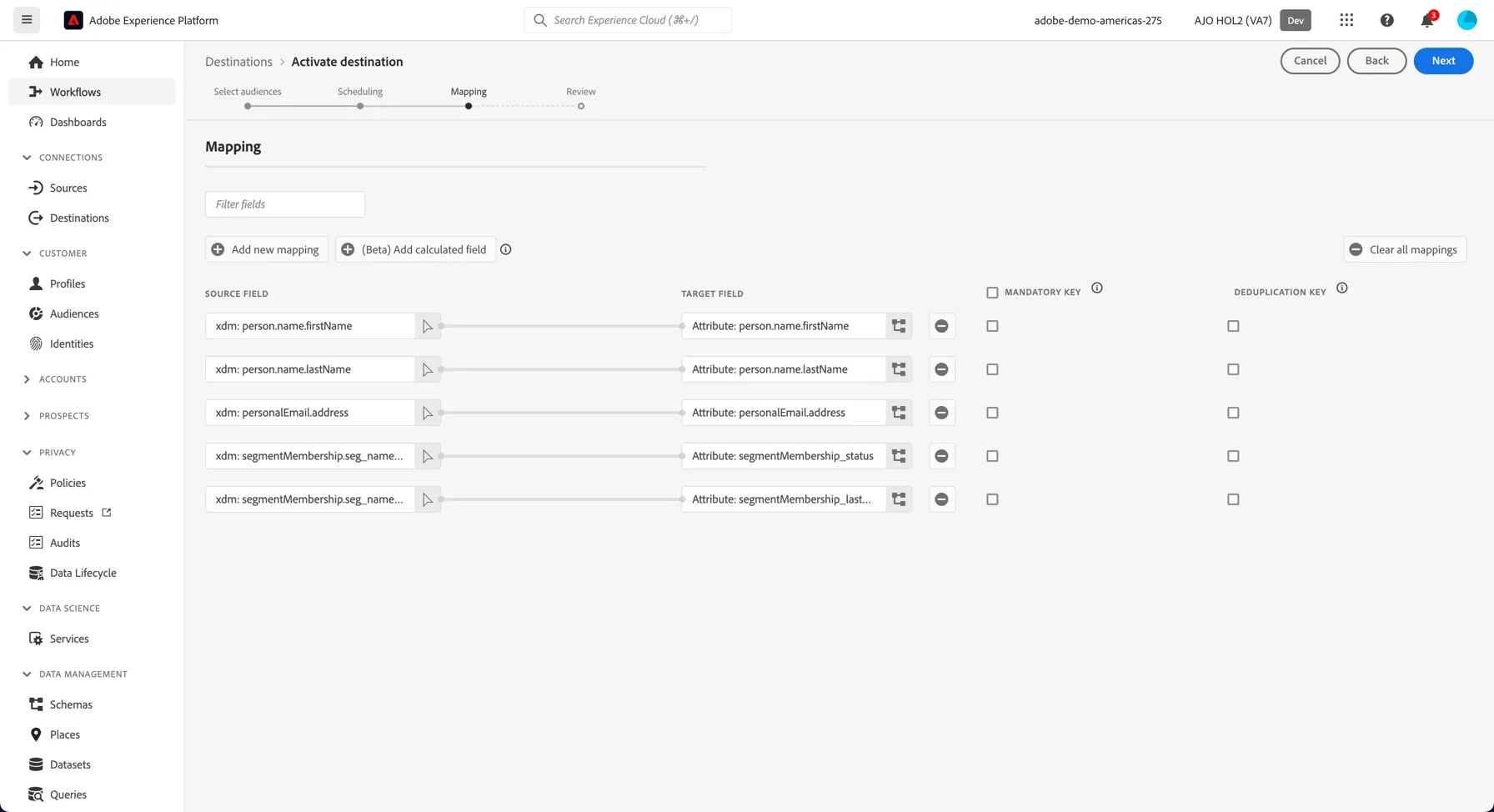
Task: Click the Filter fields input
Action: tap(285, 204)
